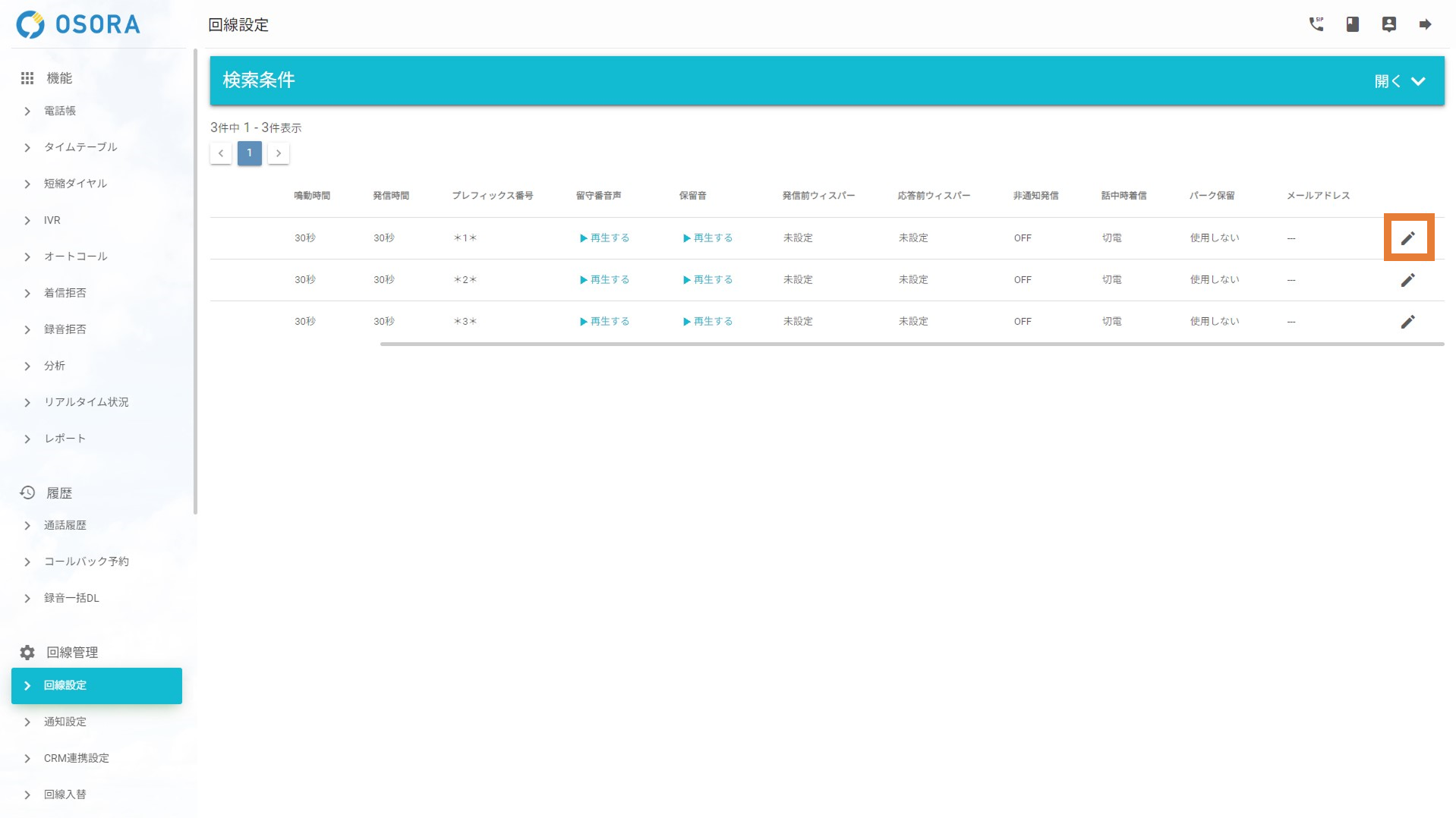Screen dimensions: 1456x818
Task: Play 保留音 for the *2* row
Action: (708, 280)
